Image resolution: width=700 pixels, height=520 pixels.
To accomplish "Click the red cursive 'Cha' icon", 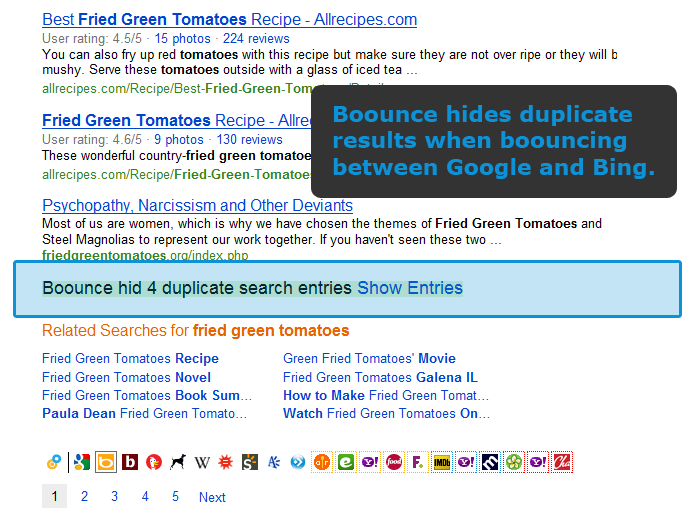I will [562, 462].
